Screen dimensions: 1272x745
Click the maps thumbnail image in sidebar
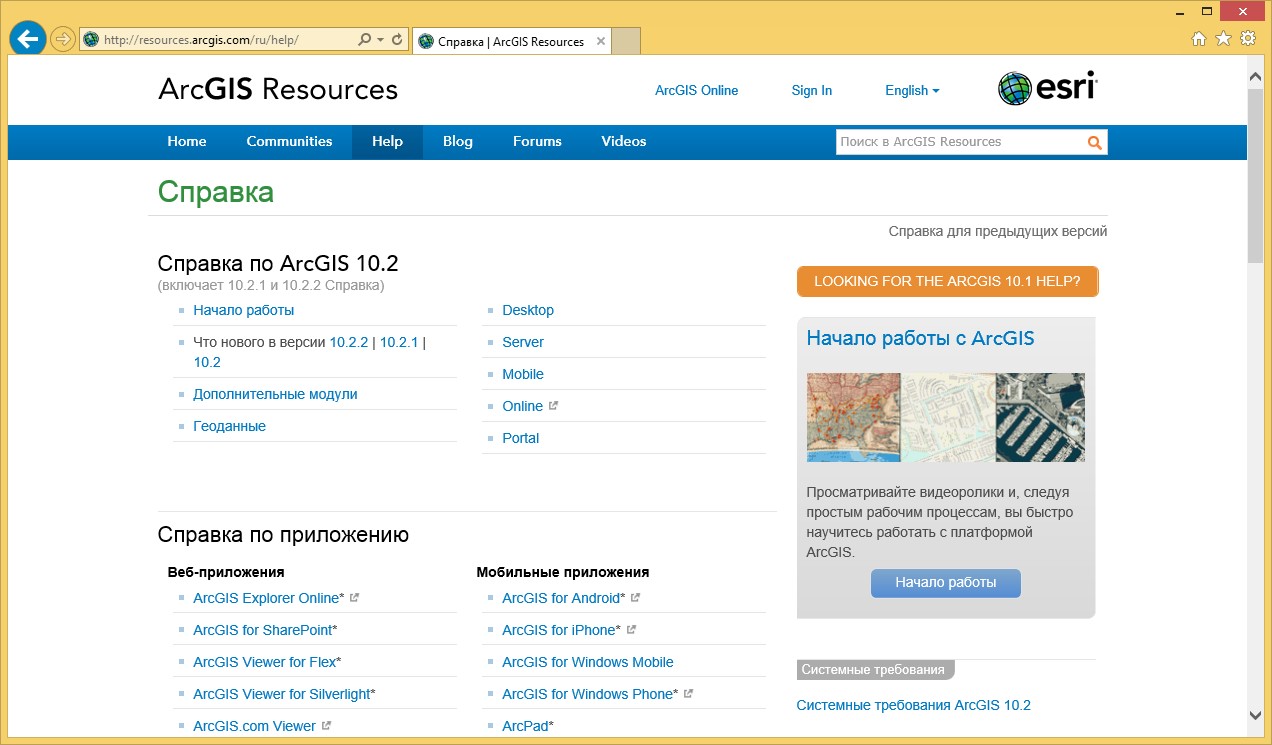(x=945, y=417)
